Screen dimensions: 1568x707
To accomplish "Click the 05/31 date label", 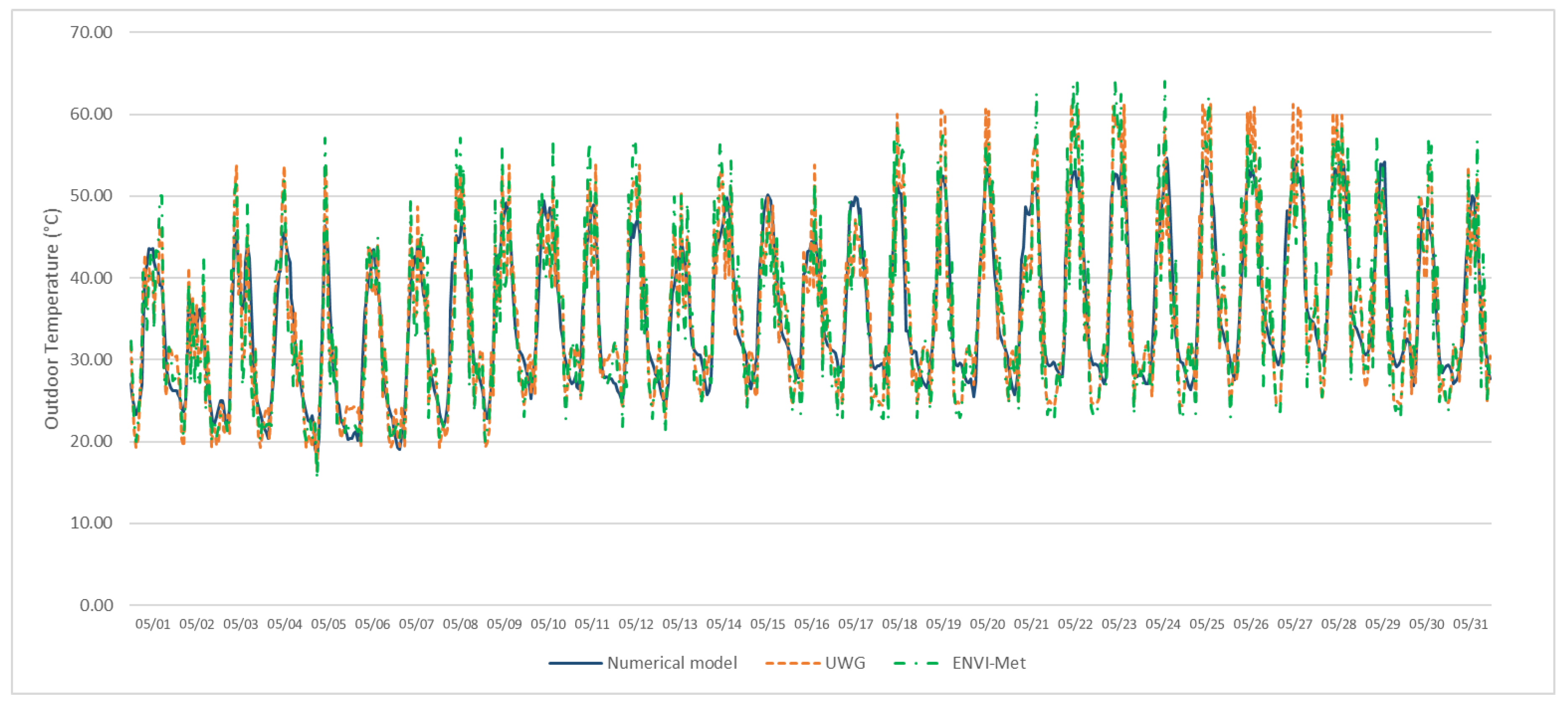I will tap(1470, 624).
